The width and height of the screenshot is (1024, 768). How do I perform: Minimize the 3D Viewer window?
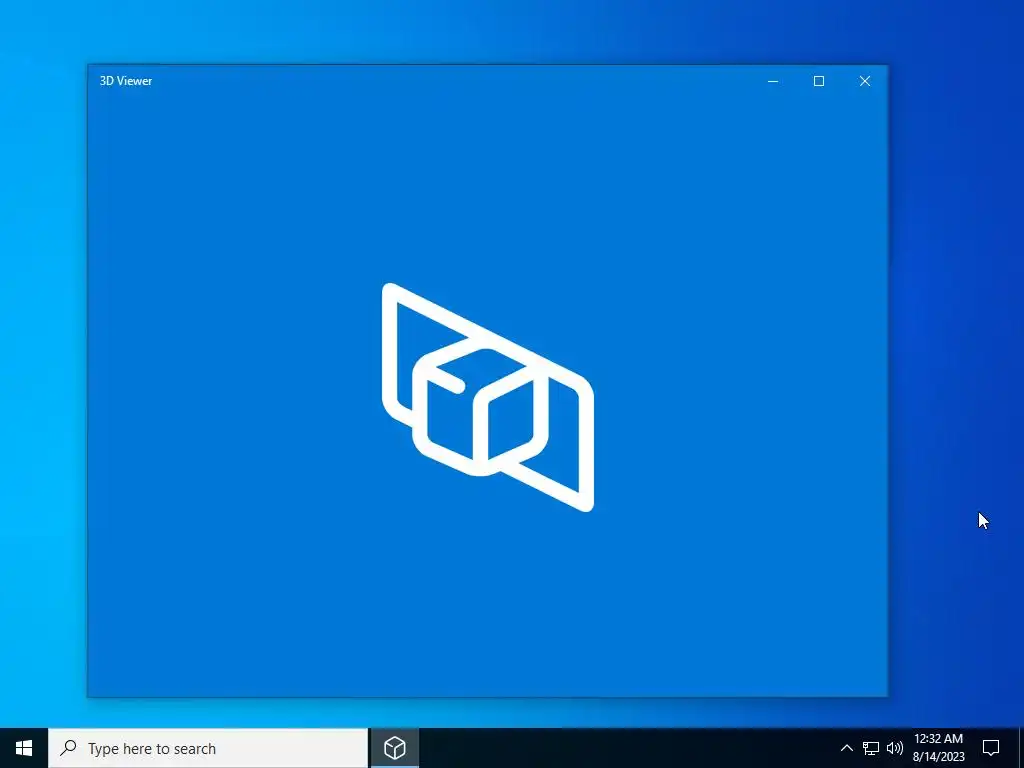pos(773,81)
